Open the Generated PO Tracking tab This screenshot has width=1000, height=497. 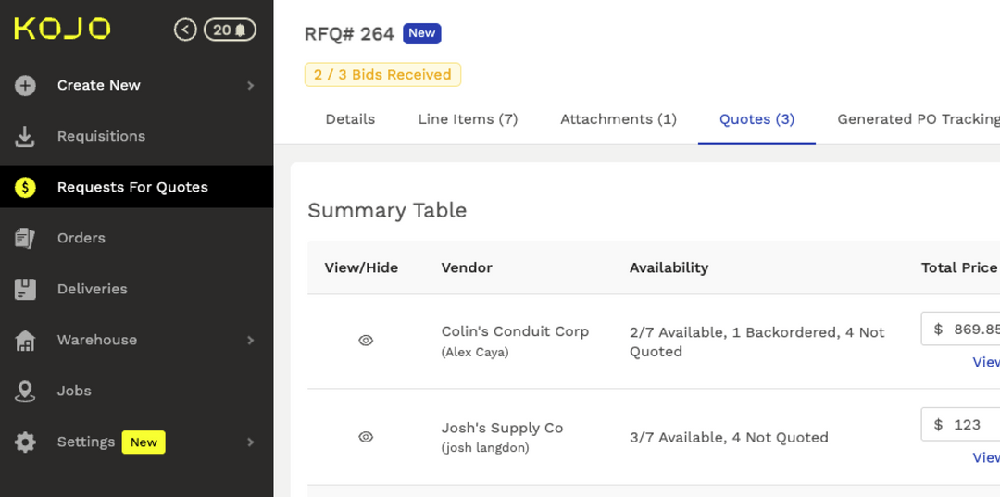918,119
